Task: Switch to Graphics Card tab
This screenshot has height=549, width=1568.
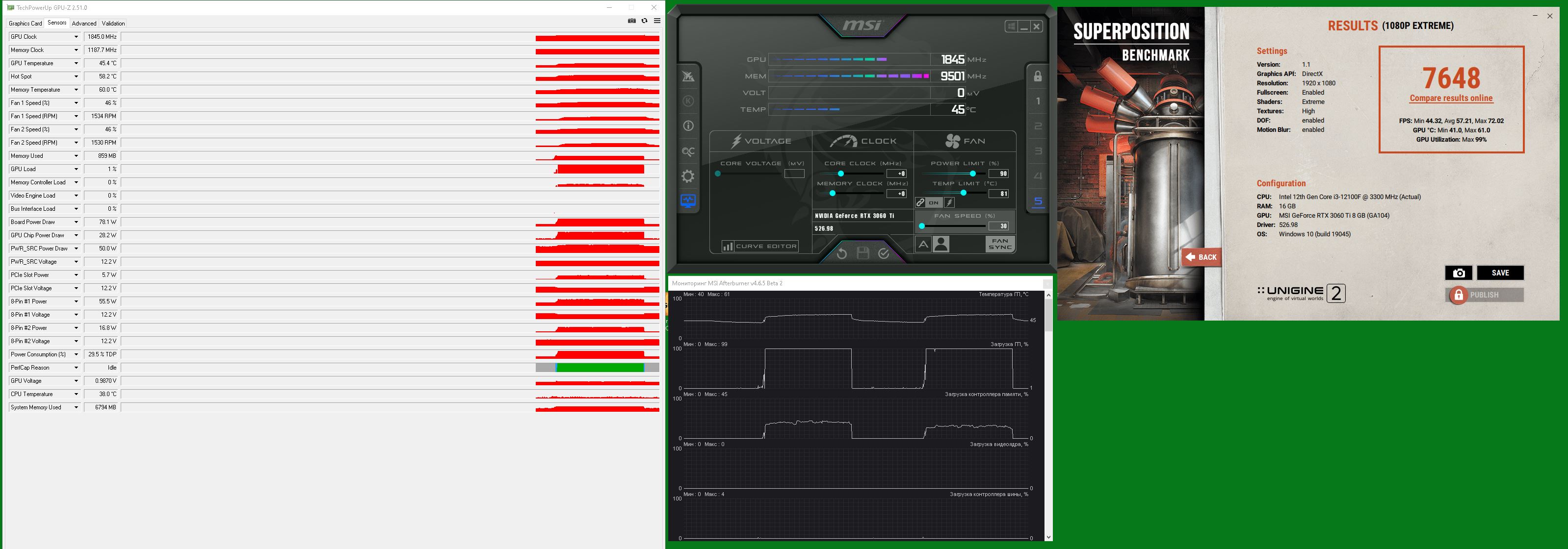Action: coord(26,23)
